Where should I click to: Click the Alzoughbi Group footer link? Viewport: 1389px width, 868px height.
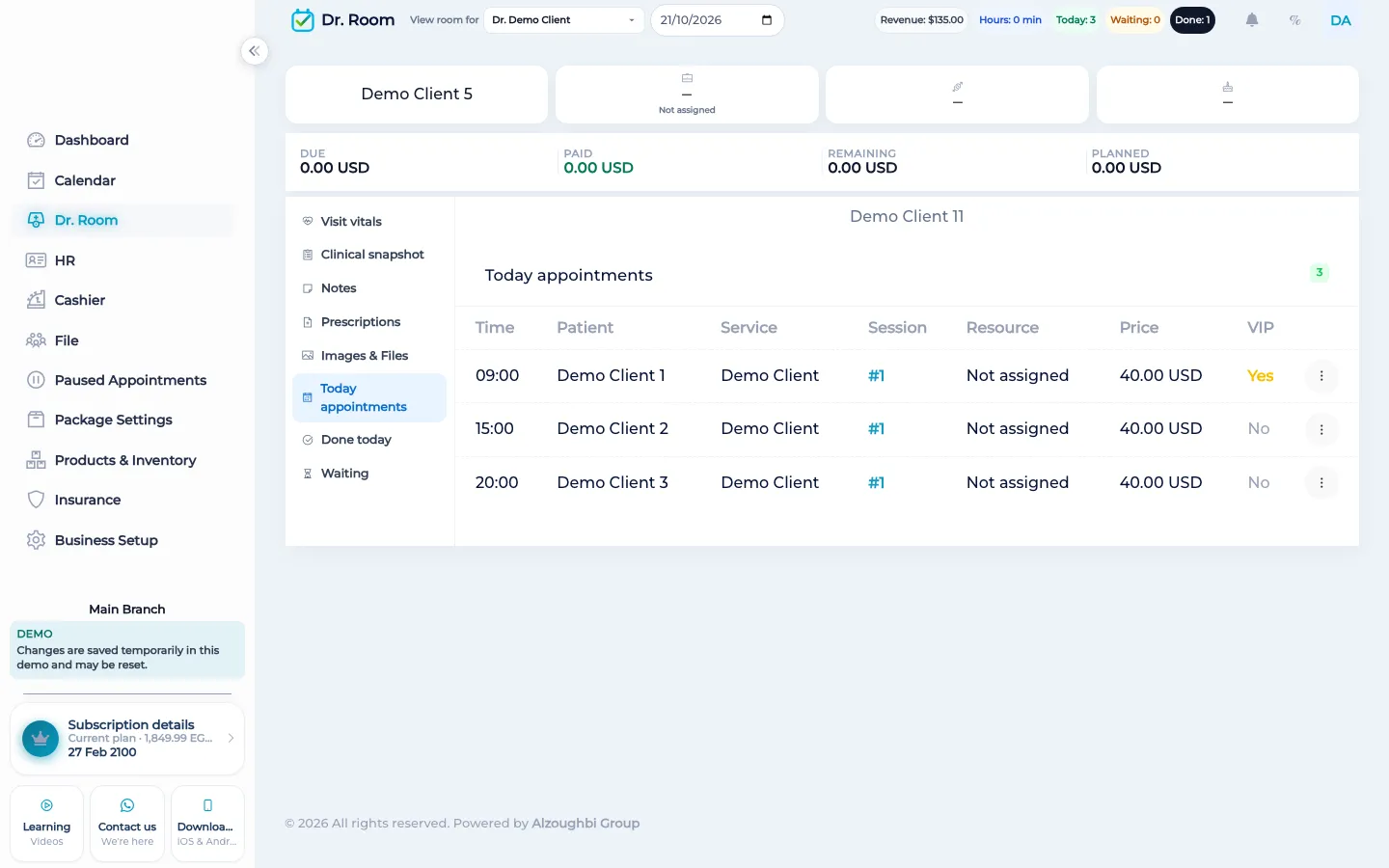pos(586,823)
